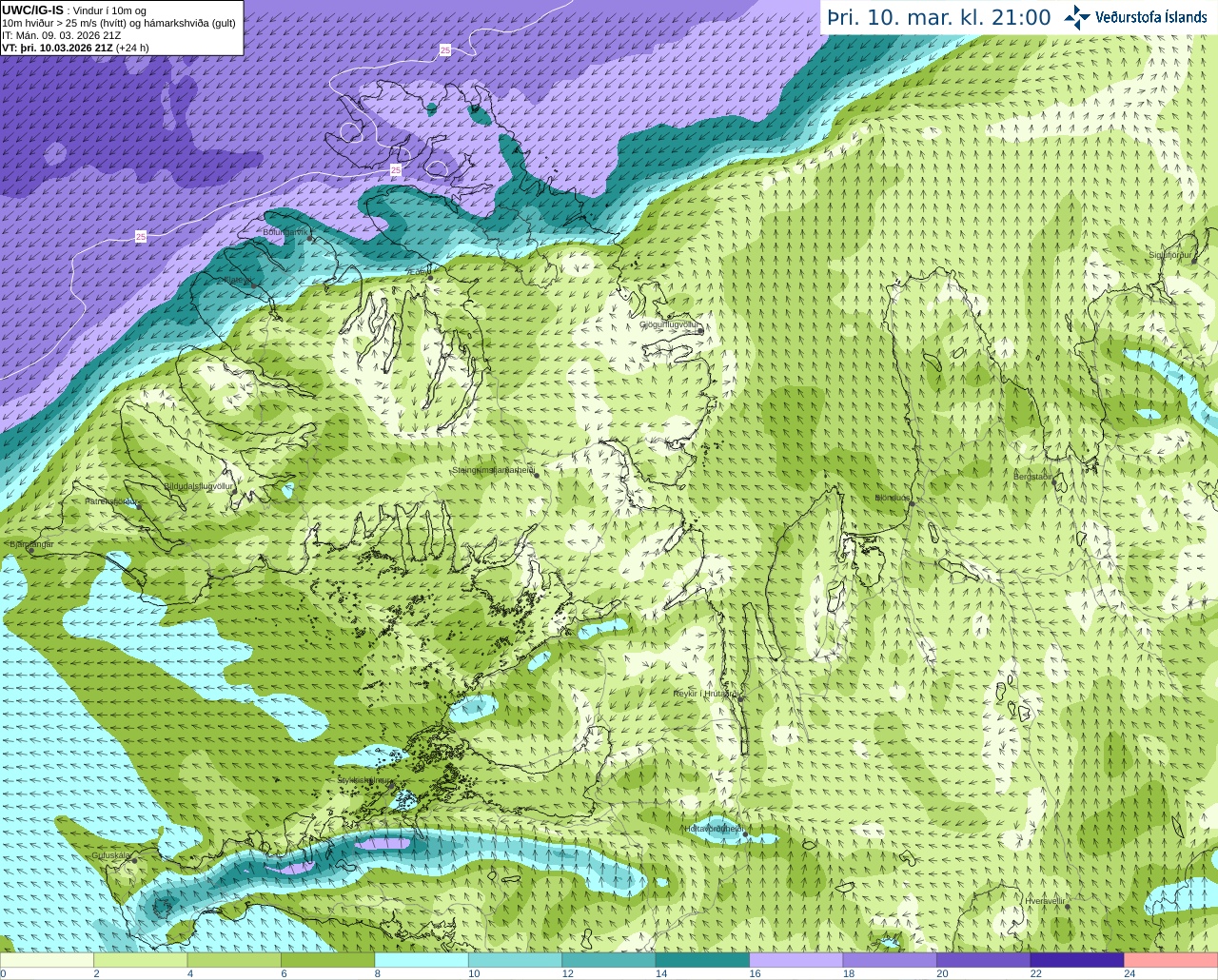Click the dark indigo 22–24 m/s legend swatch
Image resolution: width=1218 pixels, height=980 pixels.
tap(1077, 960)
